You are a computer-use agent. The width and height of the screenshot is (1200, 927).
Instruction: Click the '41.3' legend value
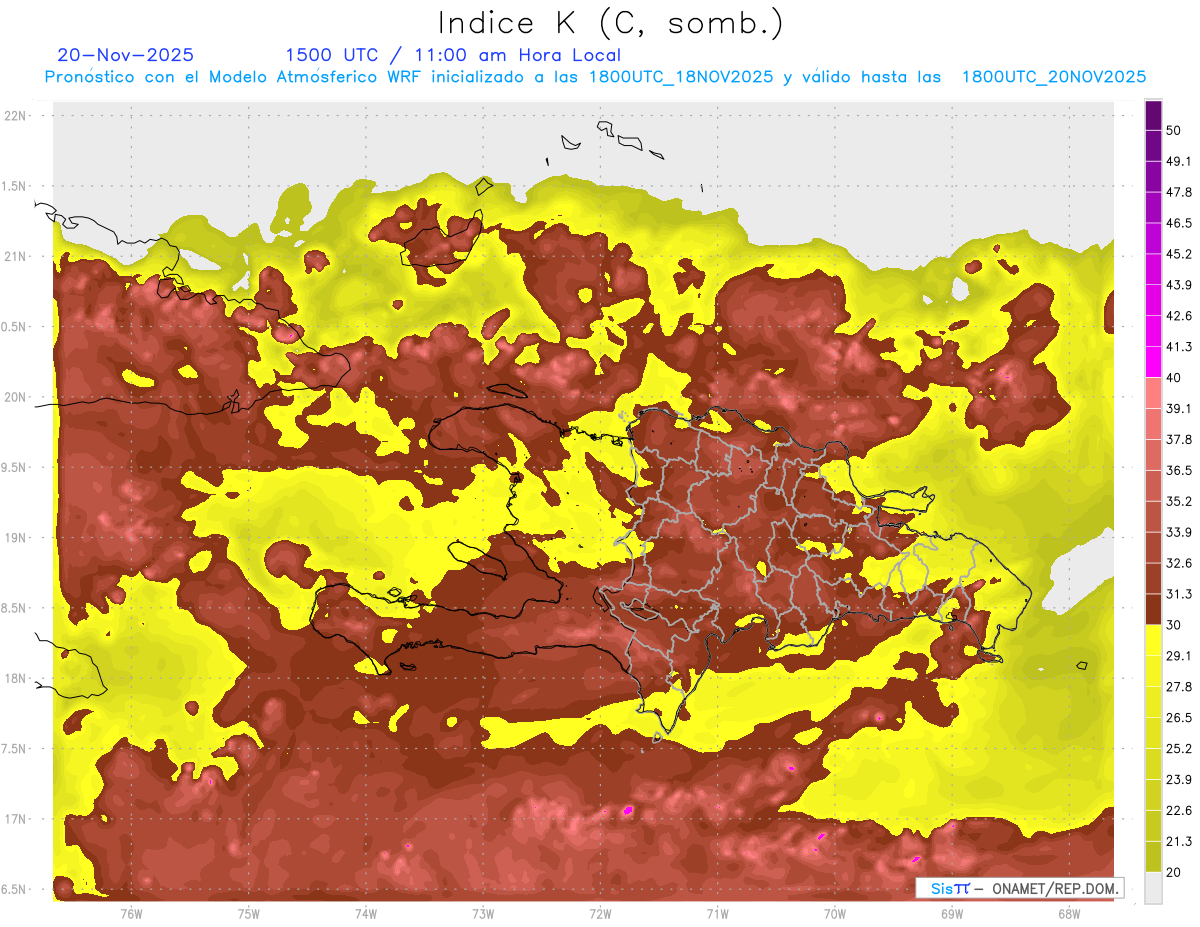1179,348
